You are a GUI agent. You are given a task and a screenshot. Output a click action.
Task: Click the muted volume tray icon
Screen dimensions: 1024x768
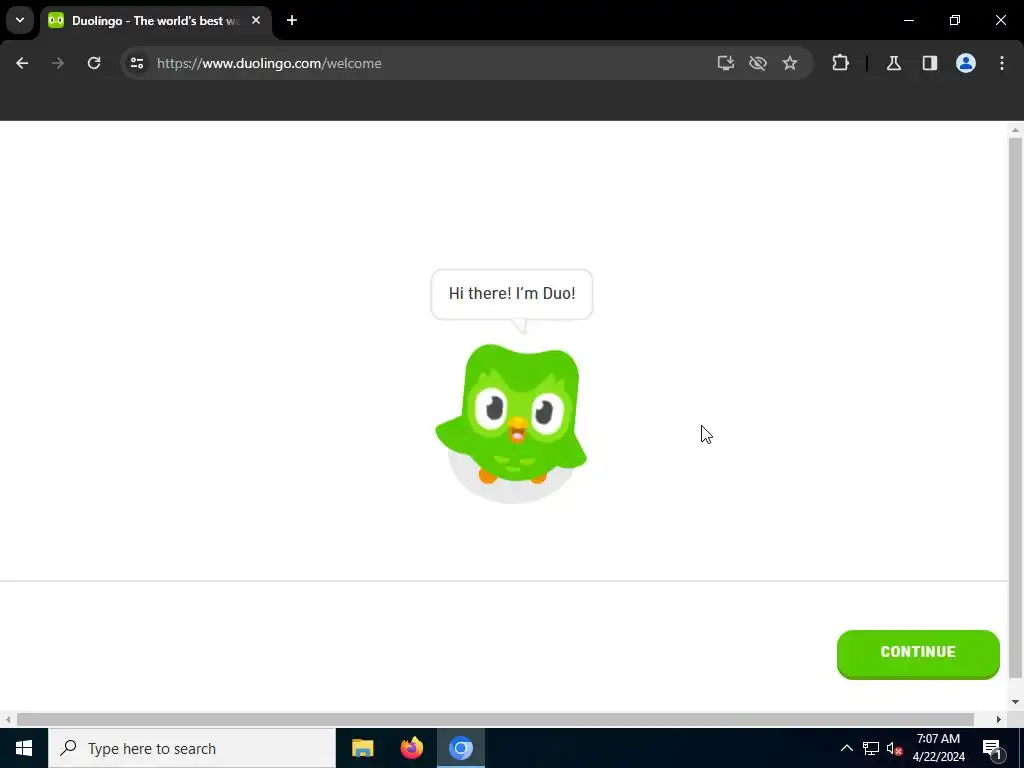[x=894, y=748]
